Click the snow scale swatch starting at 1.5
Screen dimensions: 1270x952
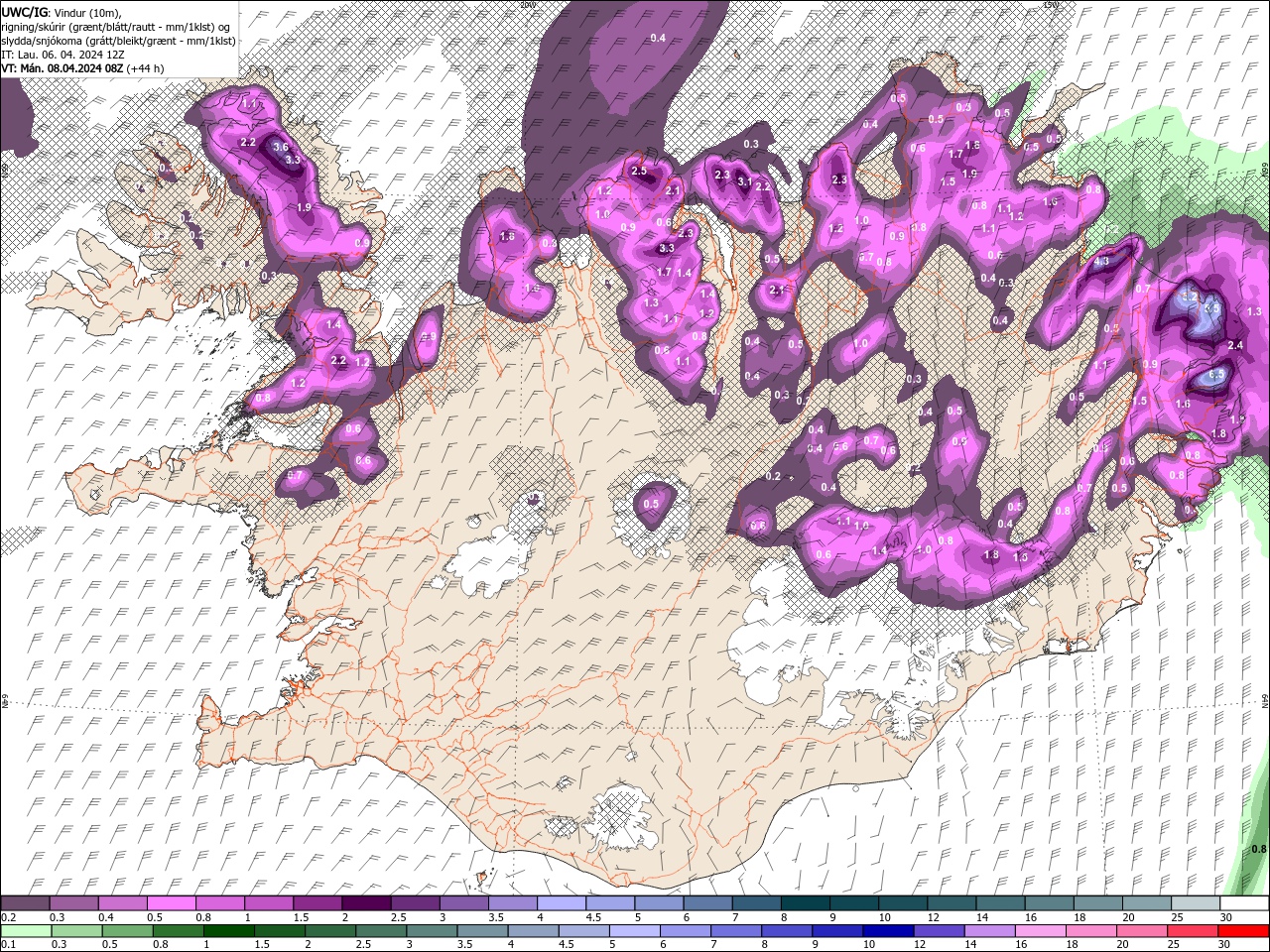coord(317,903)
